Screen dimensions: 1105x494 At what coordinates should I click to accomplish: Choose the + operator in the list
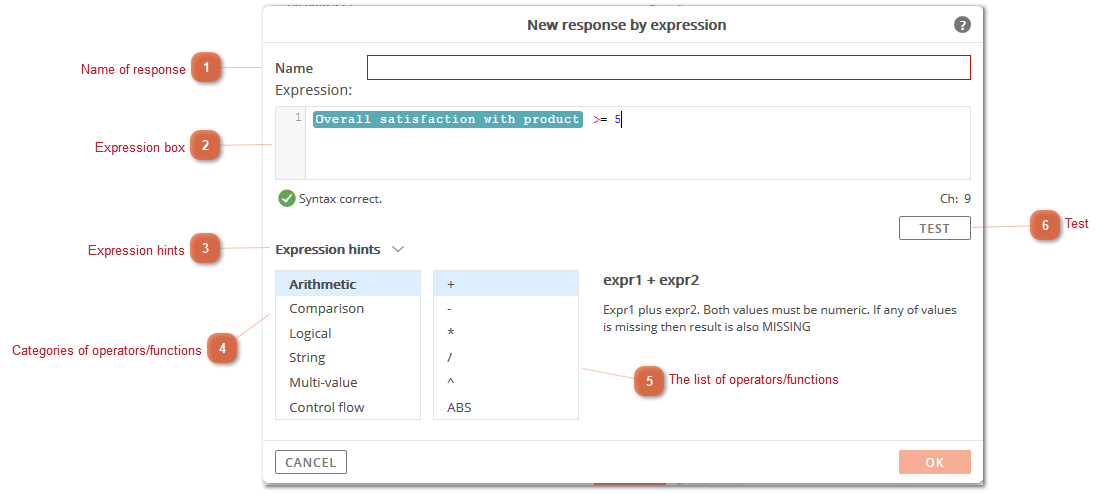point(506,284)
